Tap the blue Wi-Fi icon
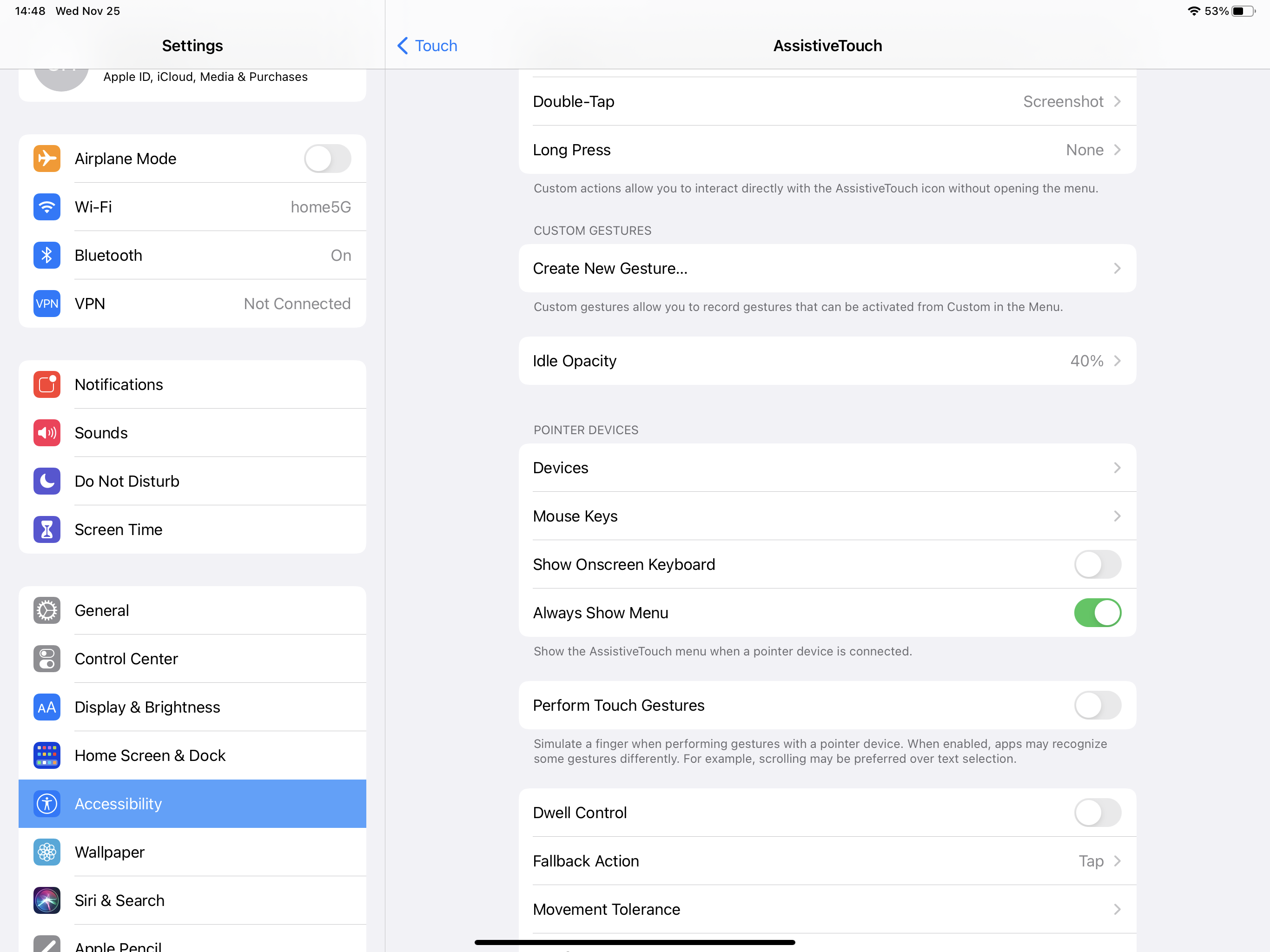1270x952 pixels. (46, 207)
